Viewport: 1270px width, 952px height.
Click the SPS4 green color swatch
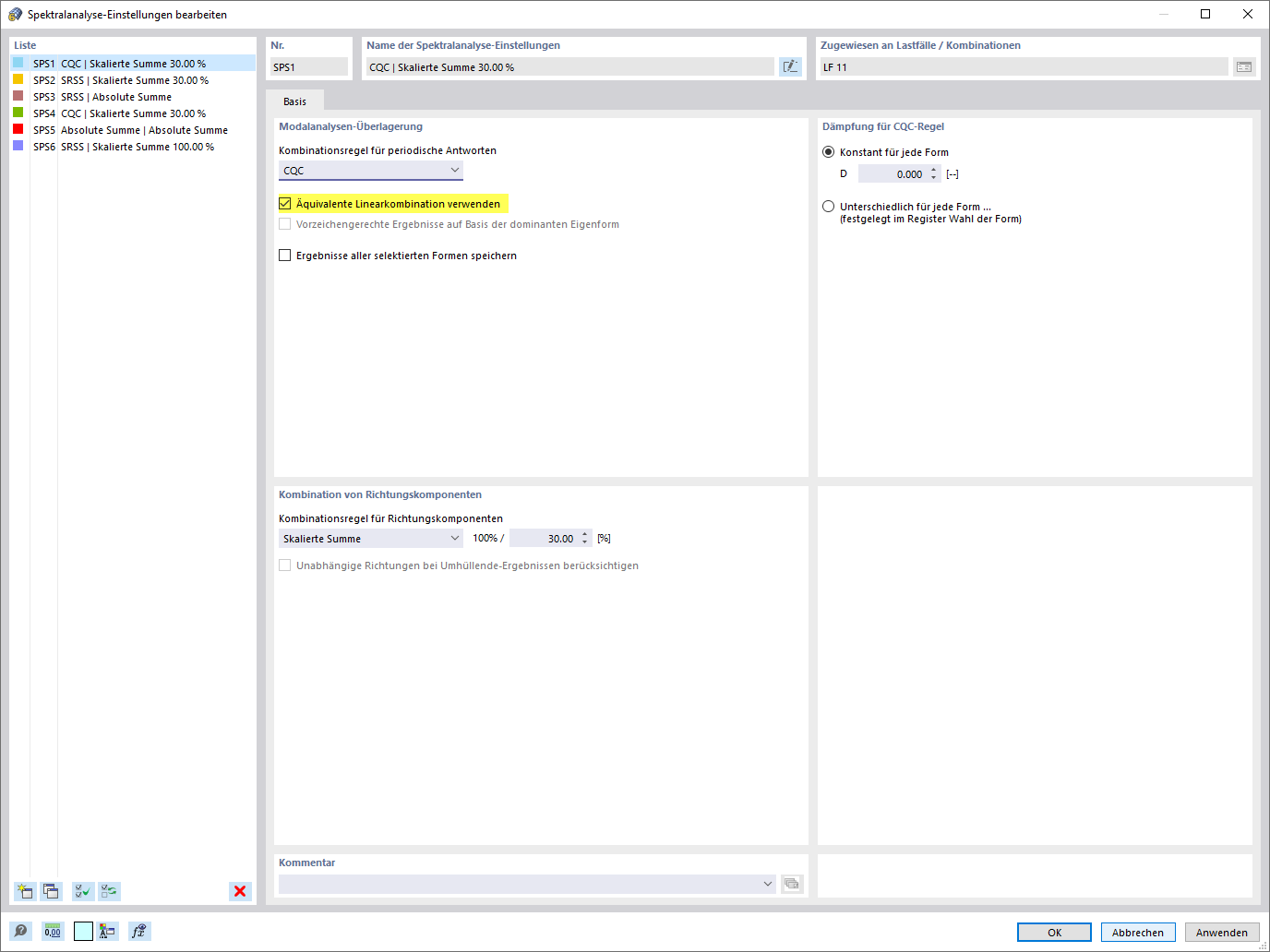coord(18,113)
